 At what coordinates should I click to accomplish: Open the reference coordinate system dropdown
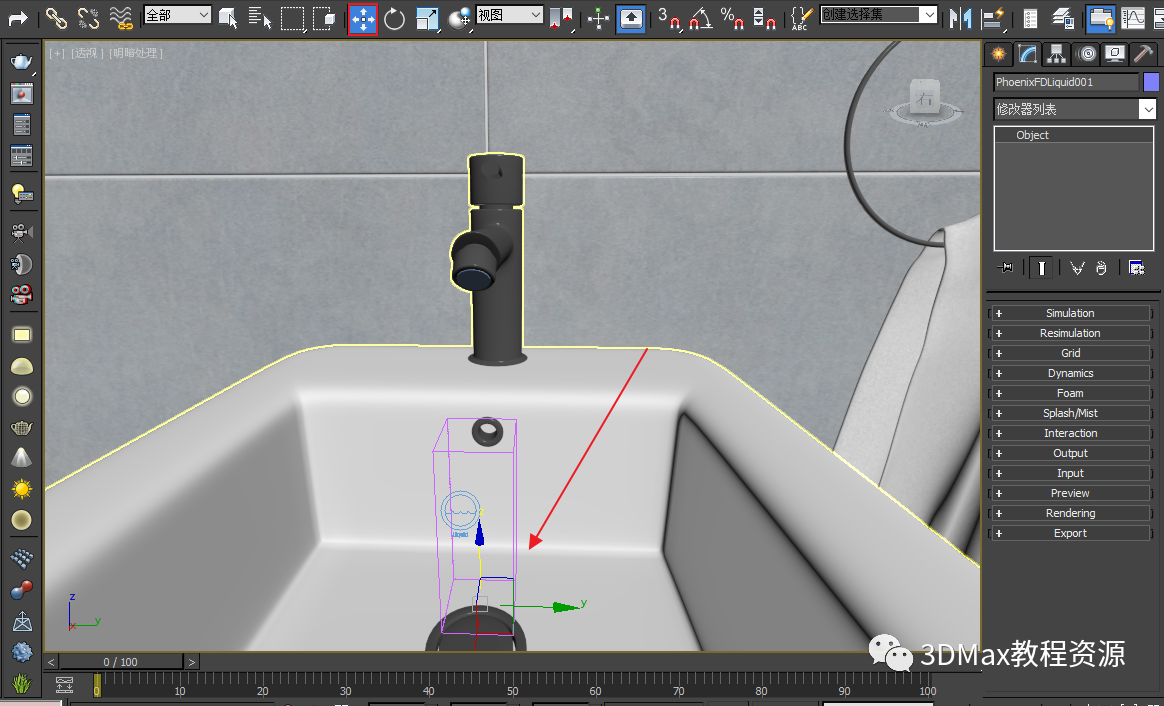[509, 15]
